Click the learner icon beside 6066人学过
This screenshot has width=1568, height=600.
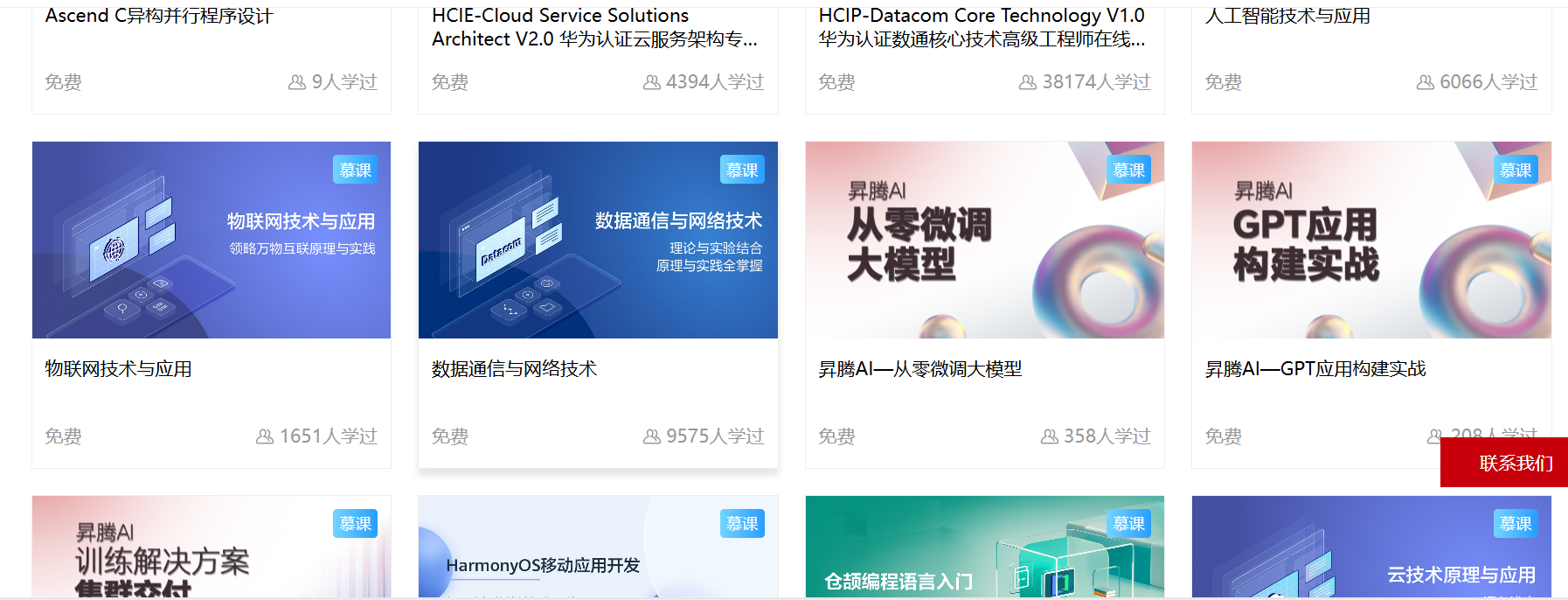coord(1426,82)
